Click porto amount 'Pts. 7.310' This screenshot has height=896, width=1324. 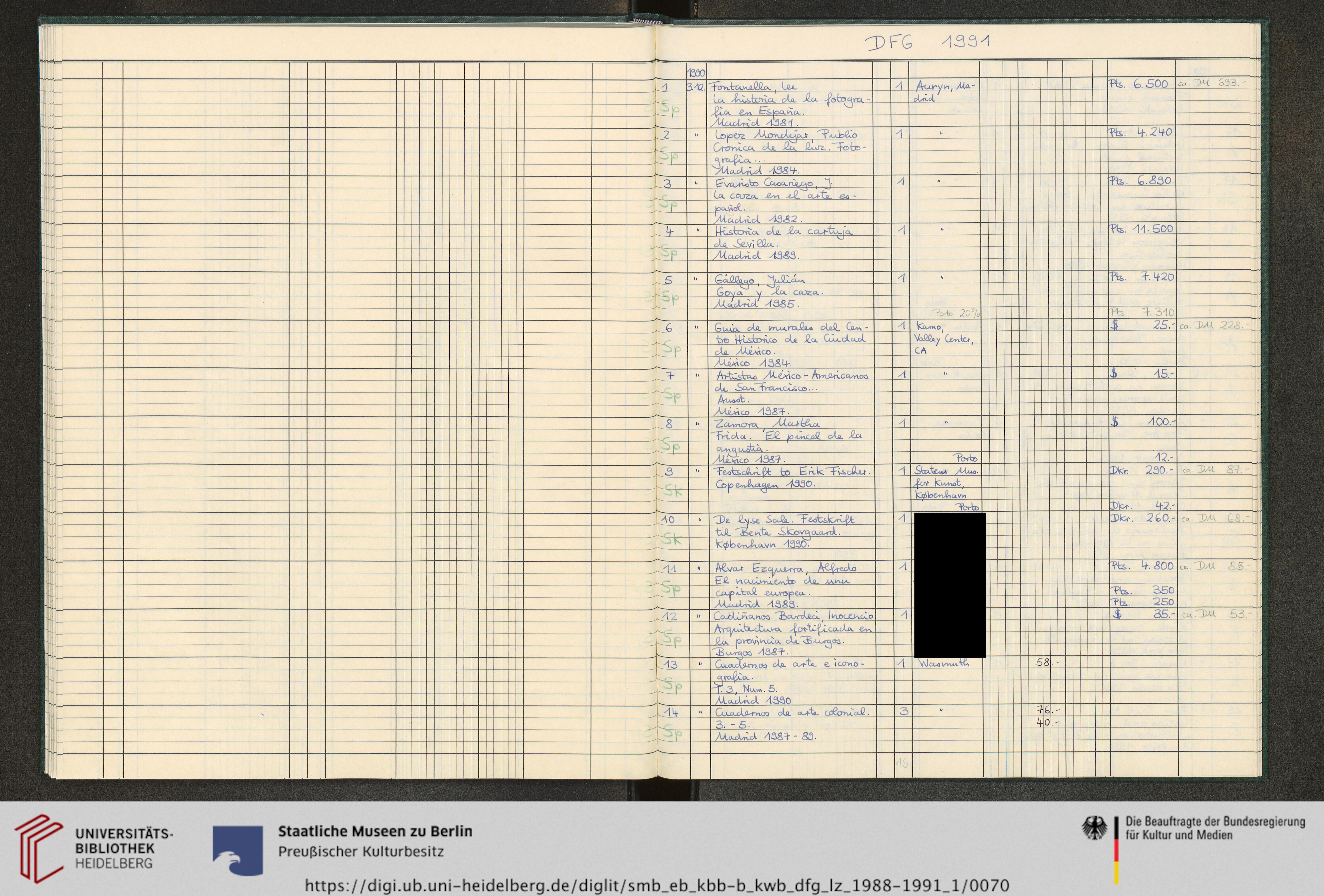click(1142, 312)
